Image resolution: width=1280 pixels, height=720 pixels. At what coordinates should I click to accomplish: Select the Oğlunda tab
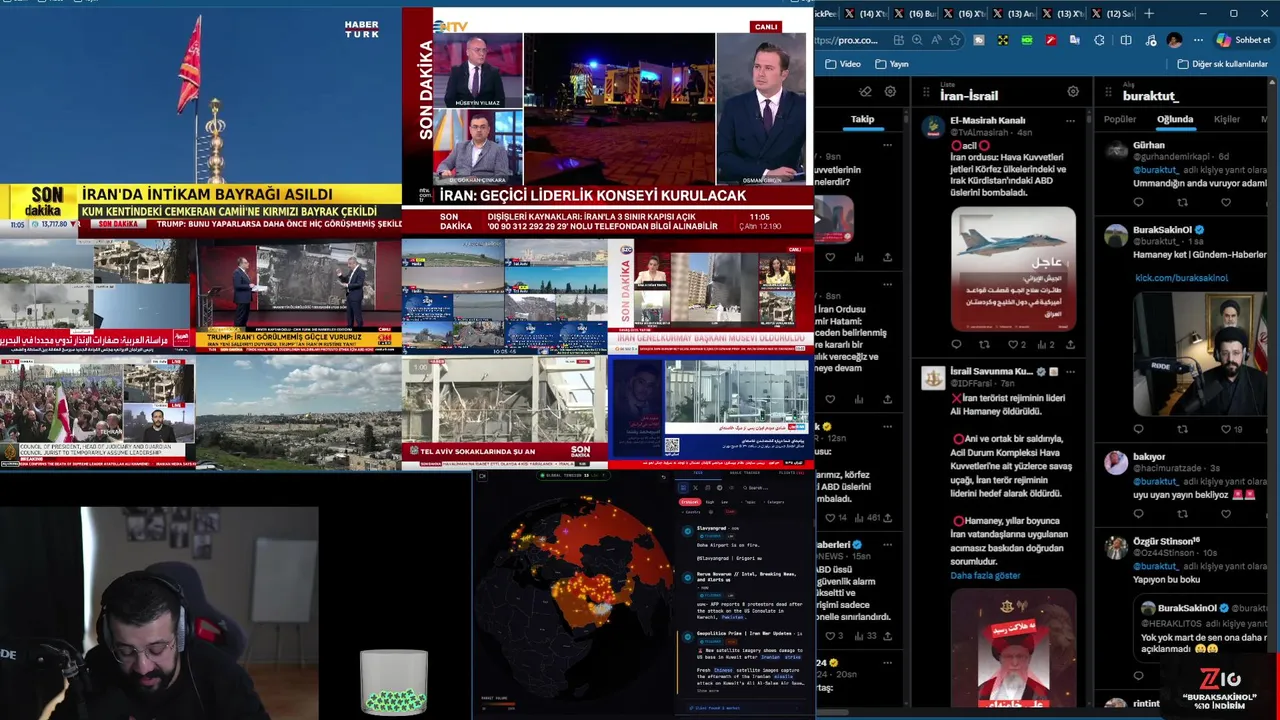[x=1175, y=119]
